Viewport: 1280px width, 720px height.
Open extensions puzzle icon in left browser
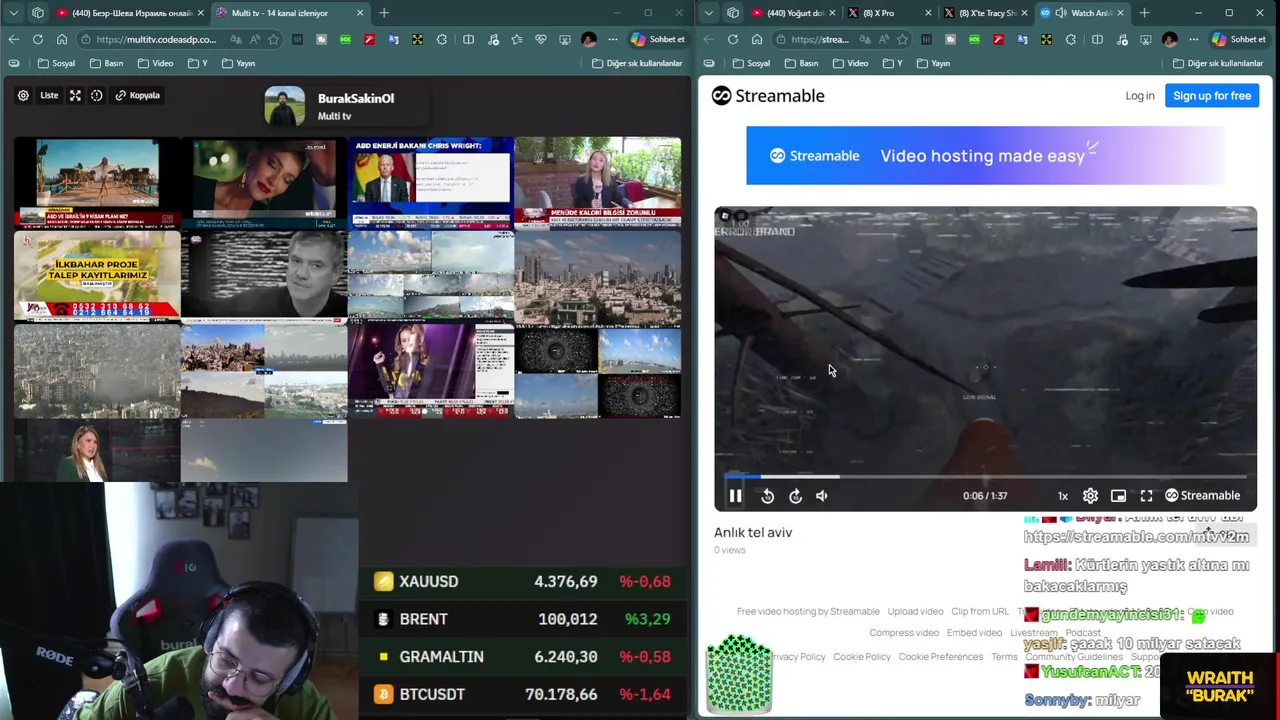click(441, 39)
